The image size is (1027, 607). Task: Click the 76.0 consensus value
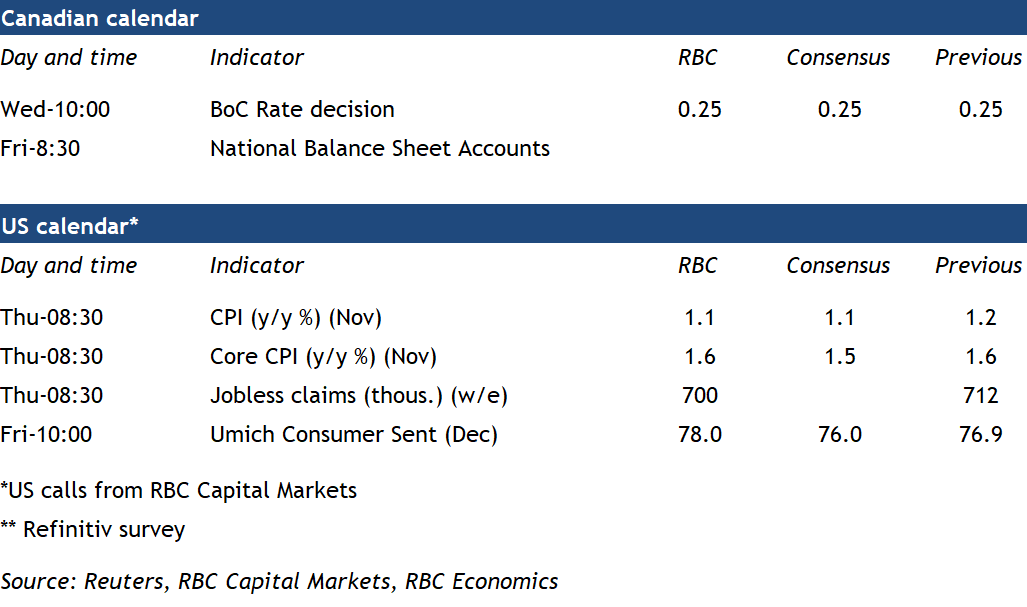coord(840,435)
